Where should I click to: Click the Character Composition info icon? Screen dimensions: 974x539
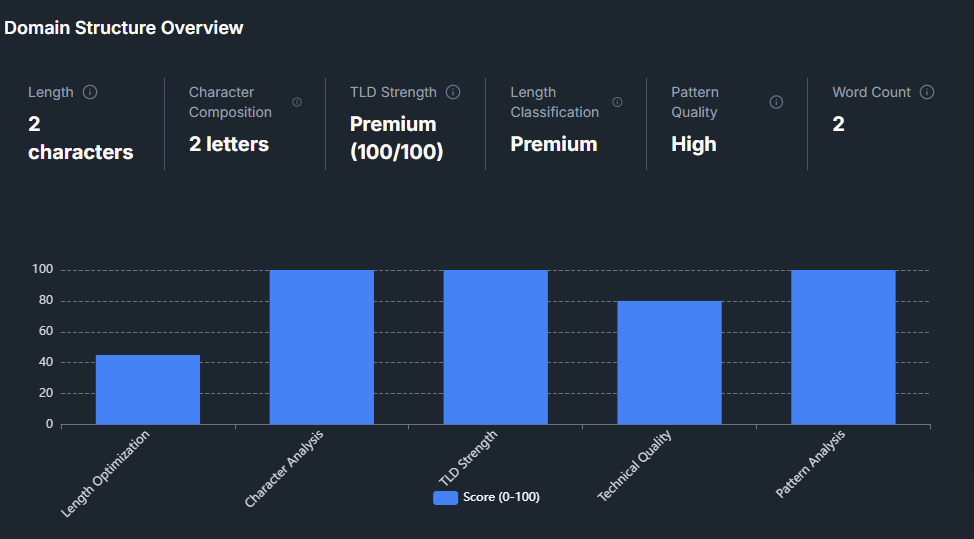pyautogui.click(x=297, y=102)
